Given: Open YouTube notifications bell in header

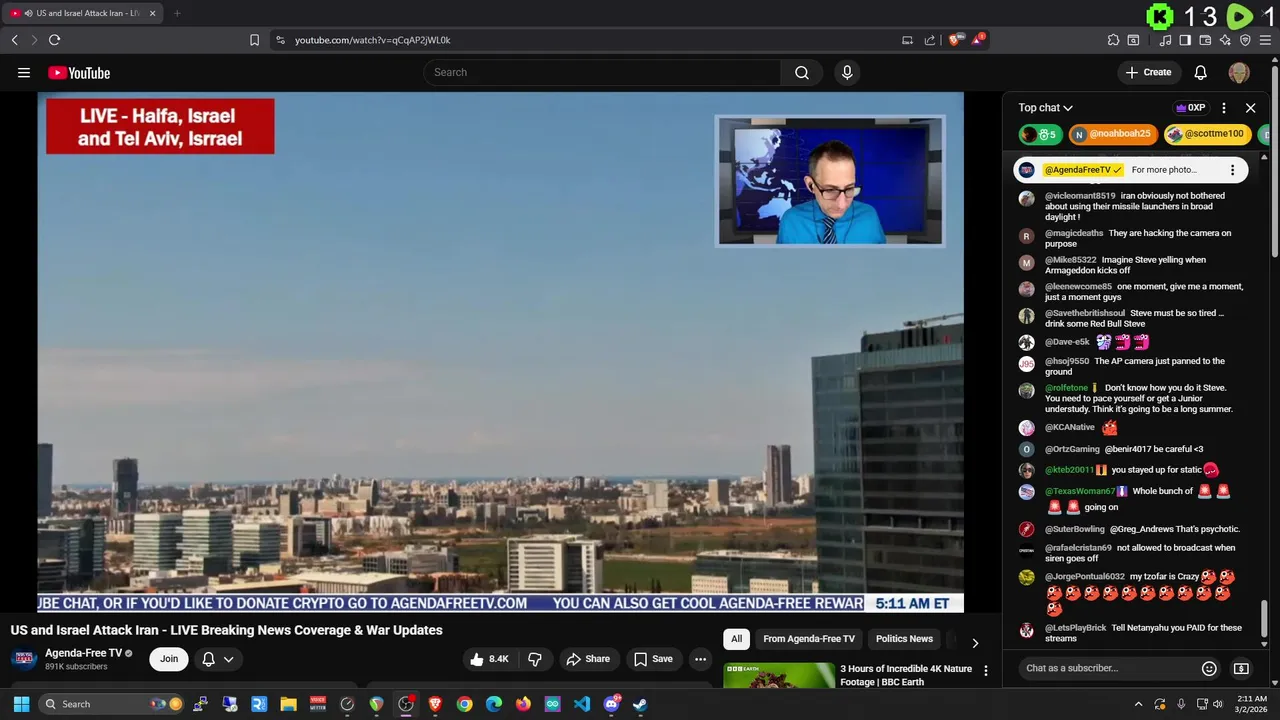Looking at the screenshot, I should [1200, 72].
